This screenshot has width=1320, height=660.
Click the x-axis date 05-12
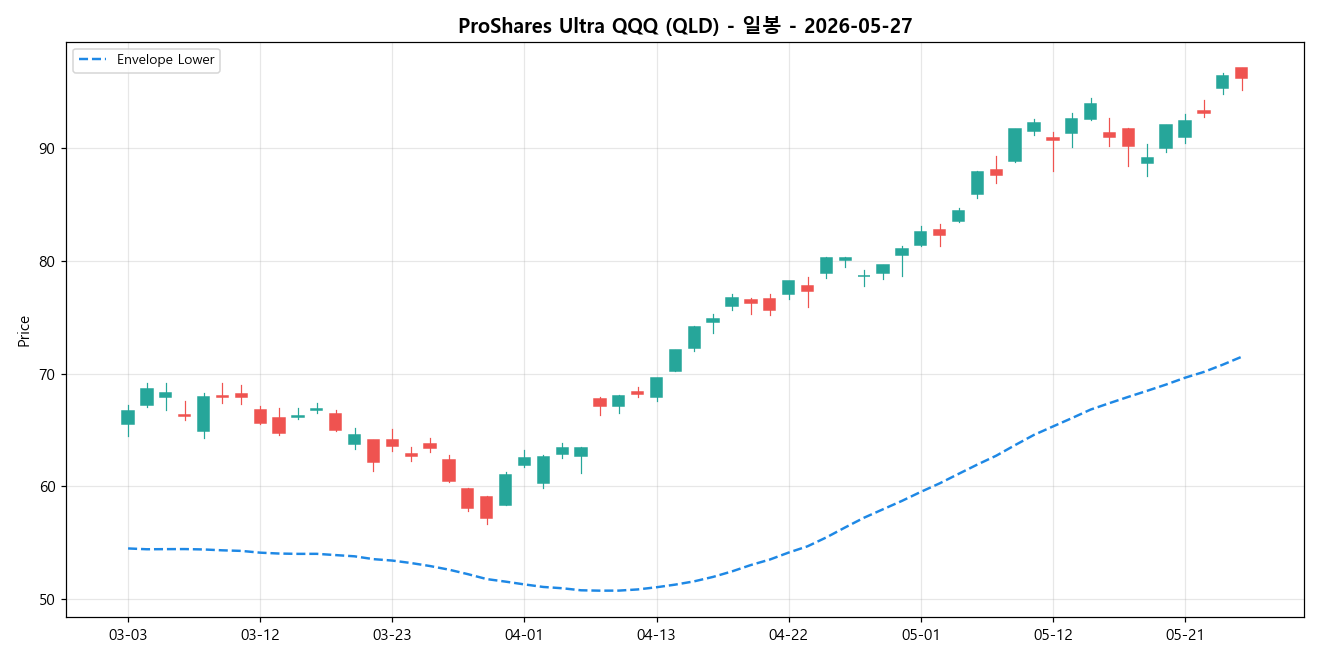pos(1052,635)
